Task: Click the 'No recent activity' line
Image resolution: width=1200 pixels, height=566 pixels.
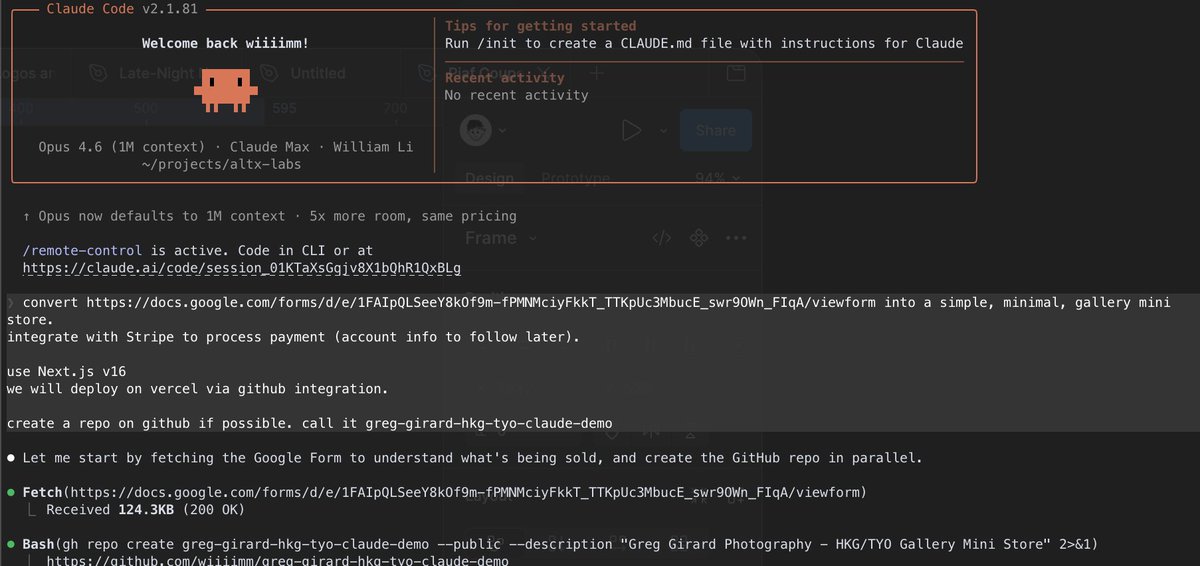Action: (x=516, y=95)
